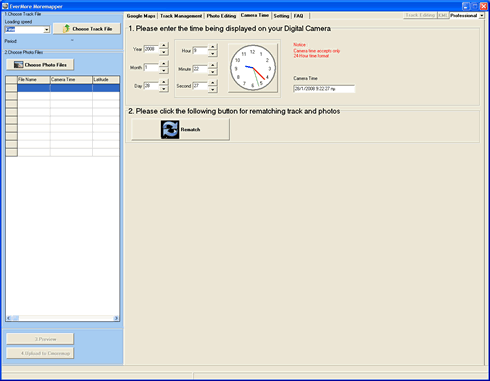The width and height of the screenshot is (490, 381).
Task: Click the EveMore Moremapper title bar icon
Action: (x=5, y=6)
